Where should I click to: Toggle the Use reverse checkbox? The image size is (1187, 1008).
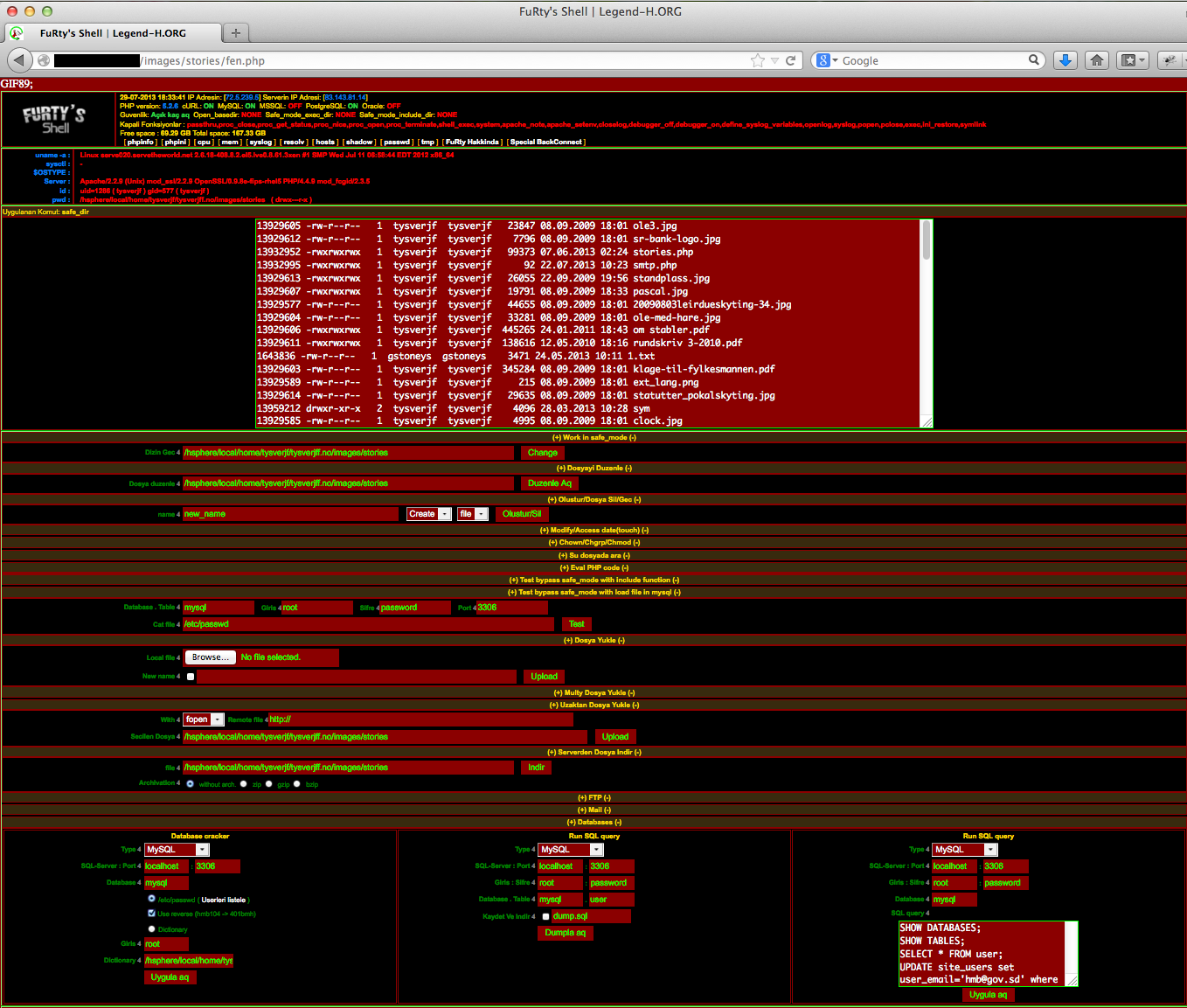152,914
